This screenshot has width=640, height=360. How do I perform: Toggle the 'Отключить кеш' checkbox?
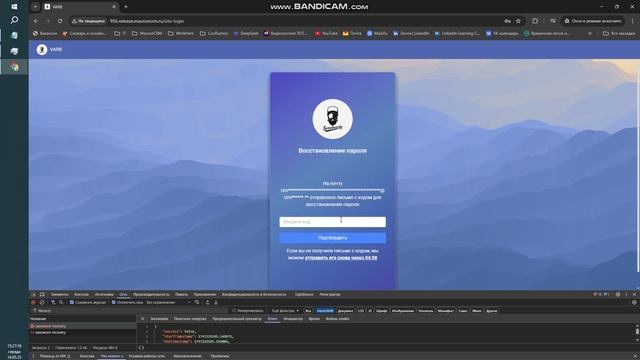pyautogui.click(x=114, y=302)
